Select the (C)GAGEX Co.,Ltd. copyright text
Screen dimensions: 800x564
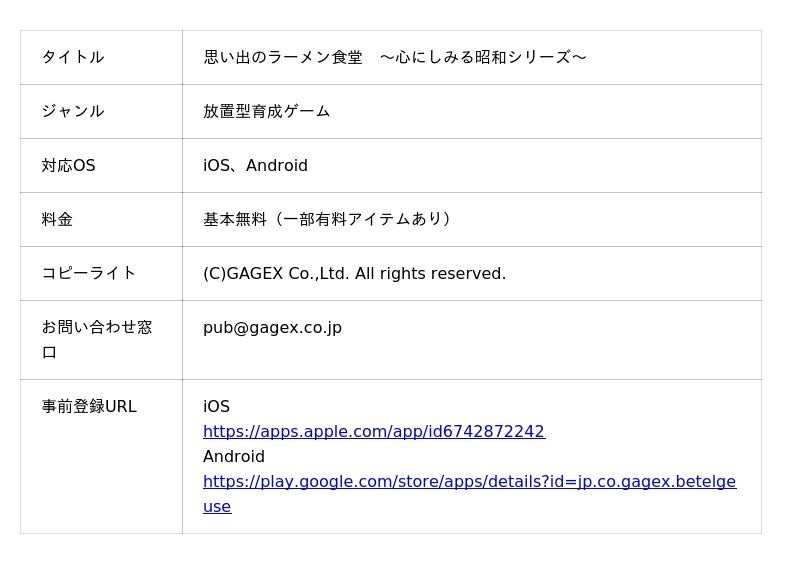(x=276, y=274)
